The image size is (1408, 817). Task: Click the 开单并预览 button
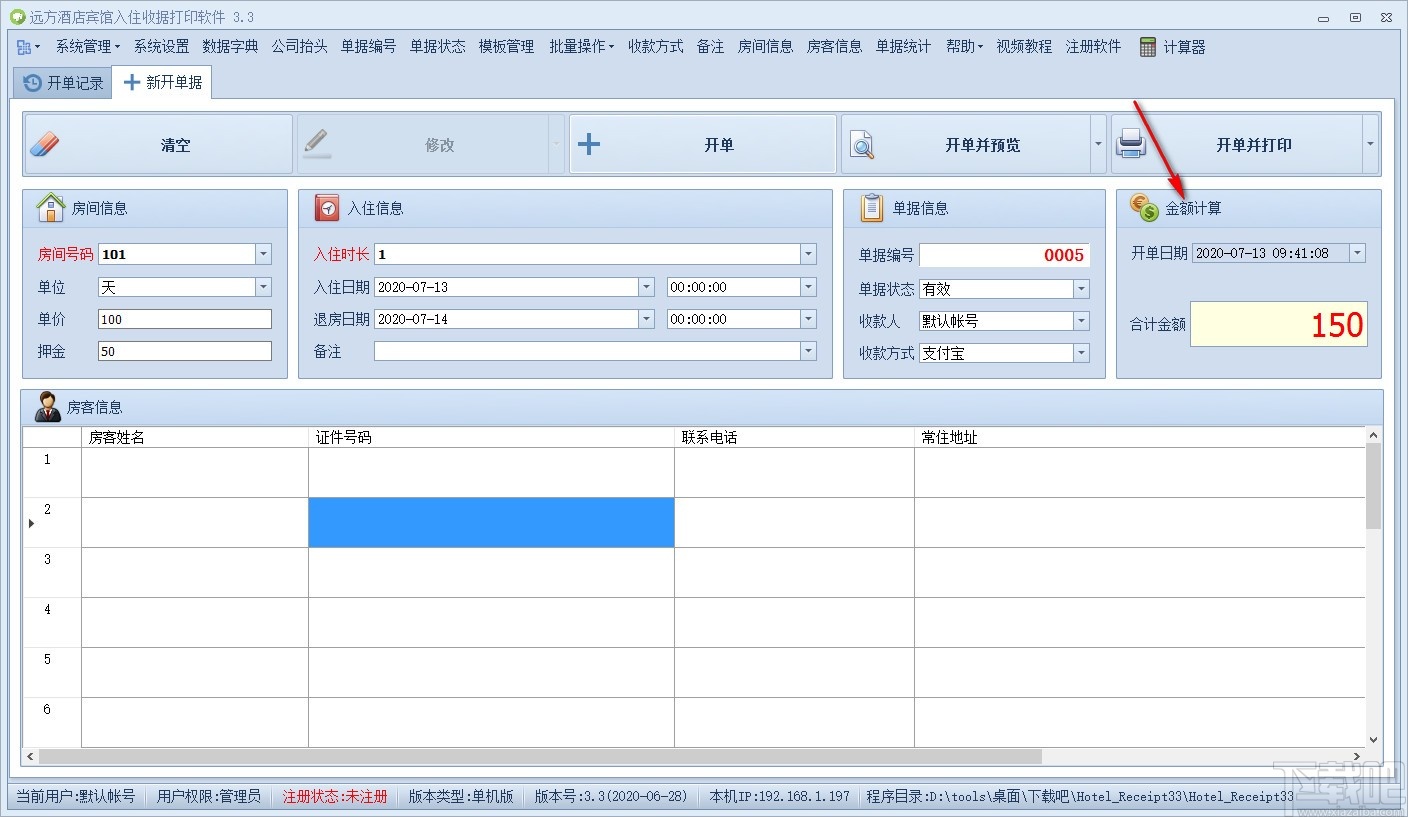966,144
